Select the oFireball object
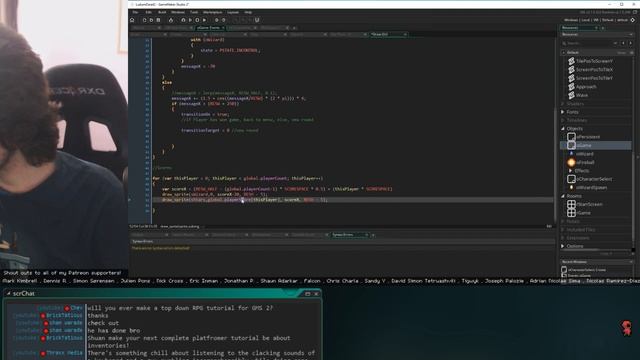 (x=581, y=162)
